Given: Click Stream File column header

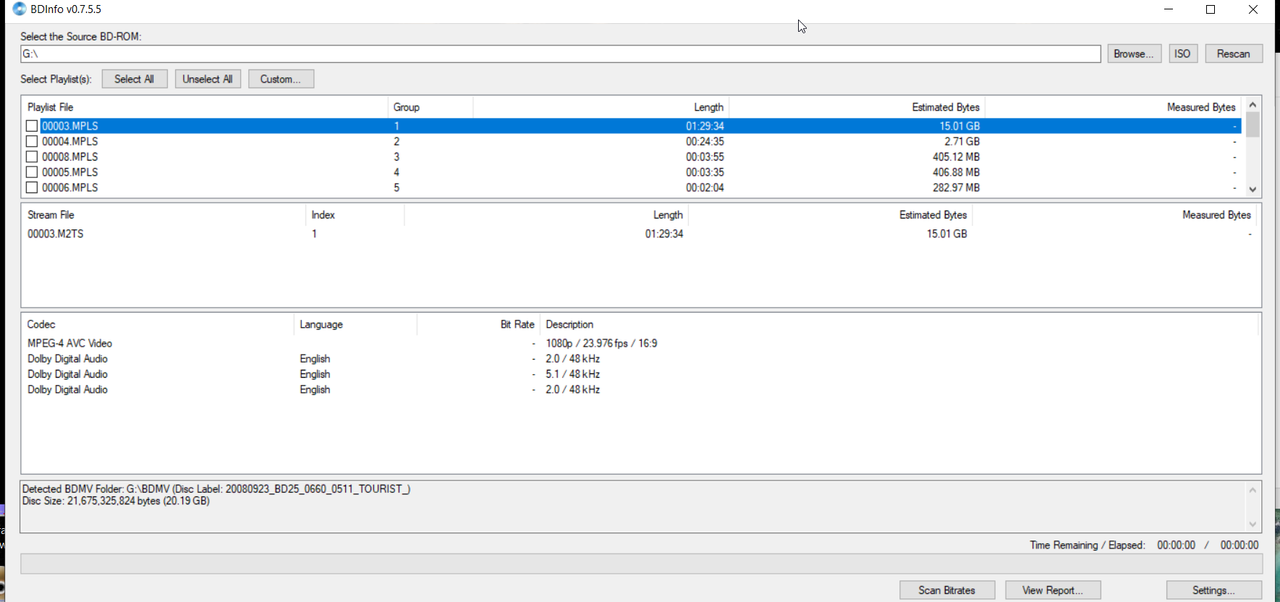Looking at the screenshot, I should tap(163, 215).
